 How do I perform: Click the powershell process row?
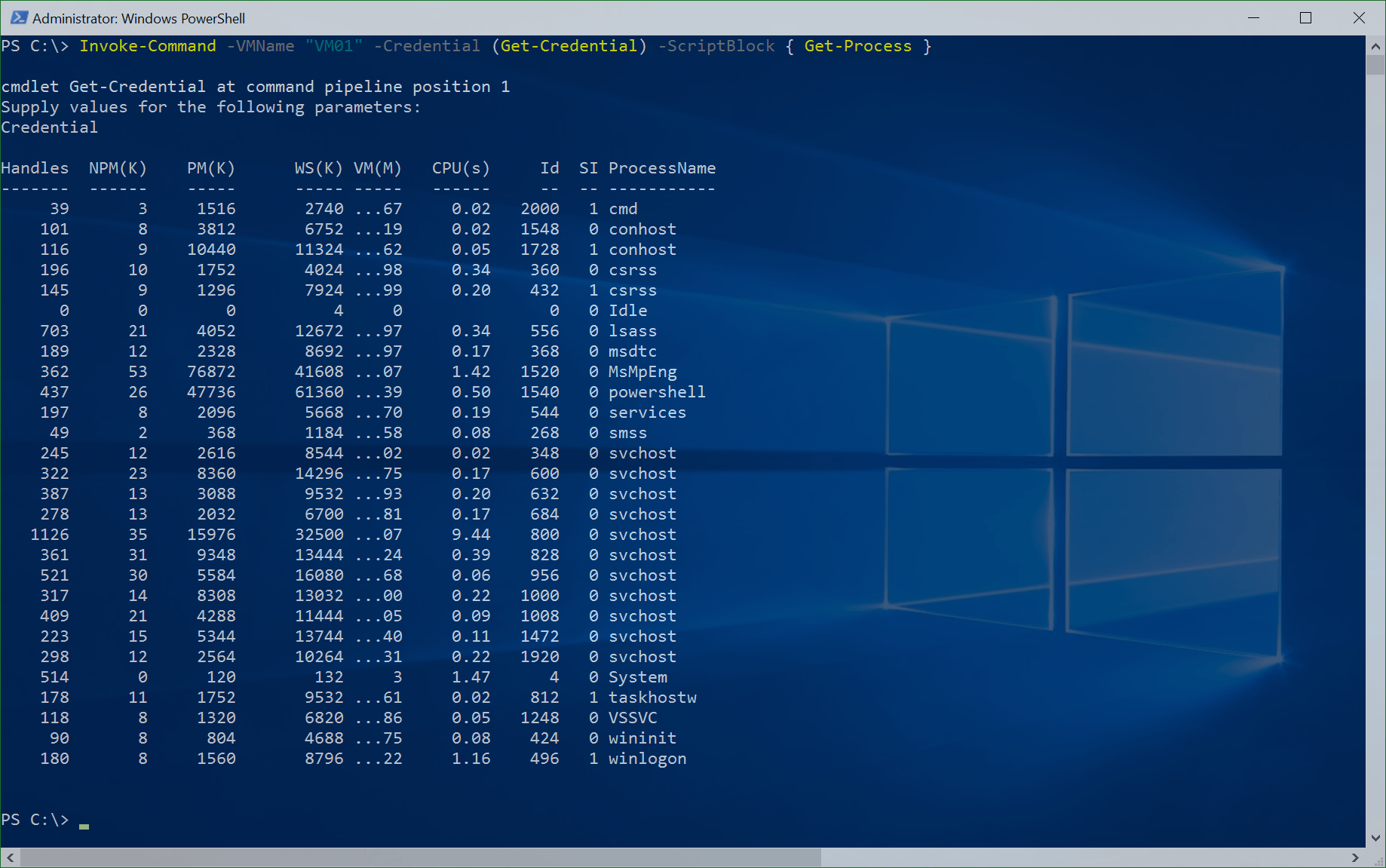656,391
